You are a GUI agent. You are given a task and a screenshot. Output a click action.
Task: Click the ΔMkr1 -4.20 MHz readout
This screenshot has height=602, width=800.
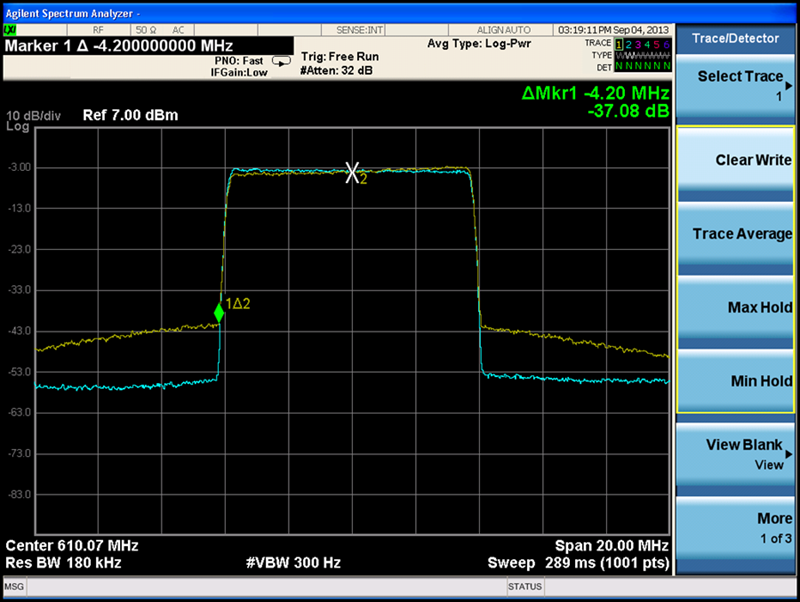(595, 93)
